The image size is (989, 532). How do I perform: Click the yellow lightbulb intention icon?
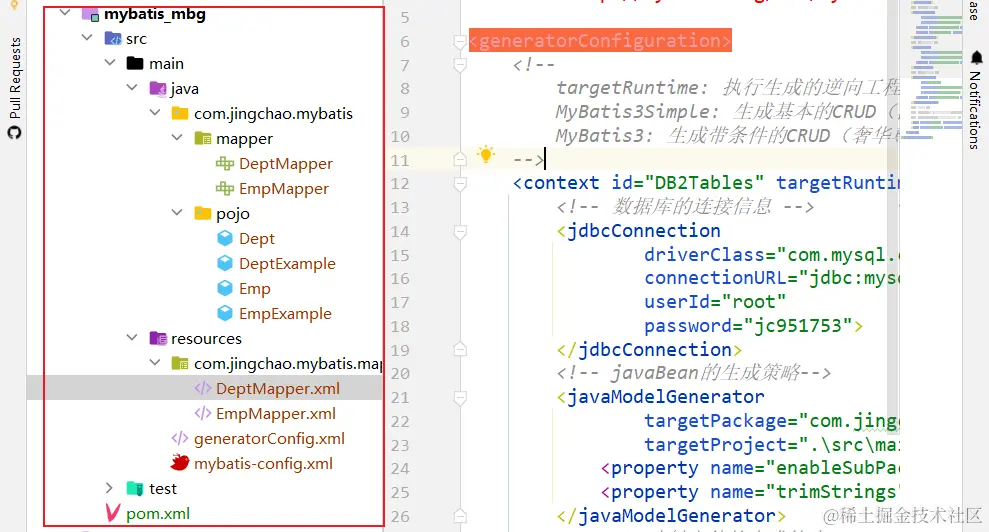[x=486, y=154]
